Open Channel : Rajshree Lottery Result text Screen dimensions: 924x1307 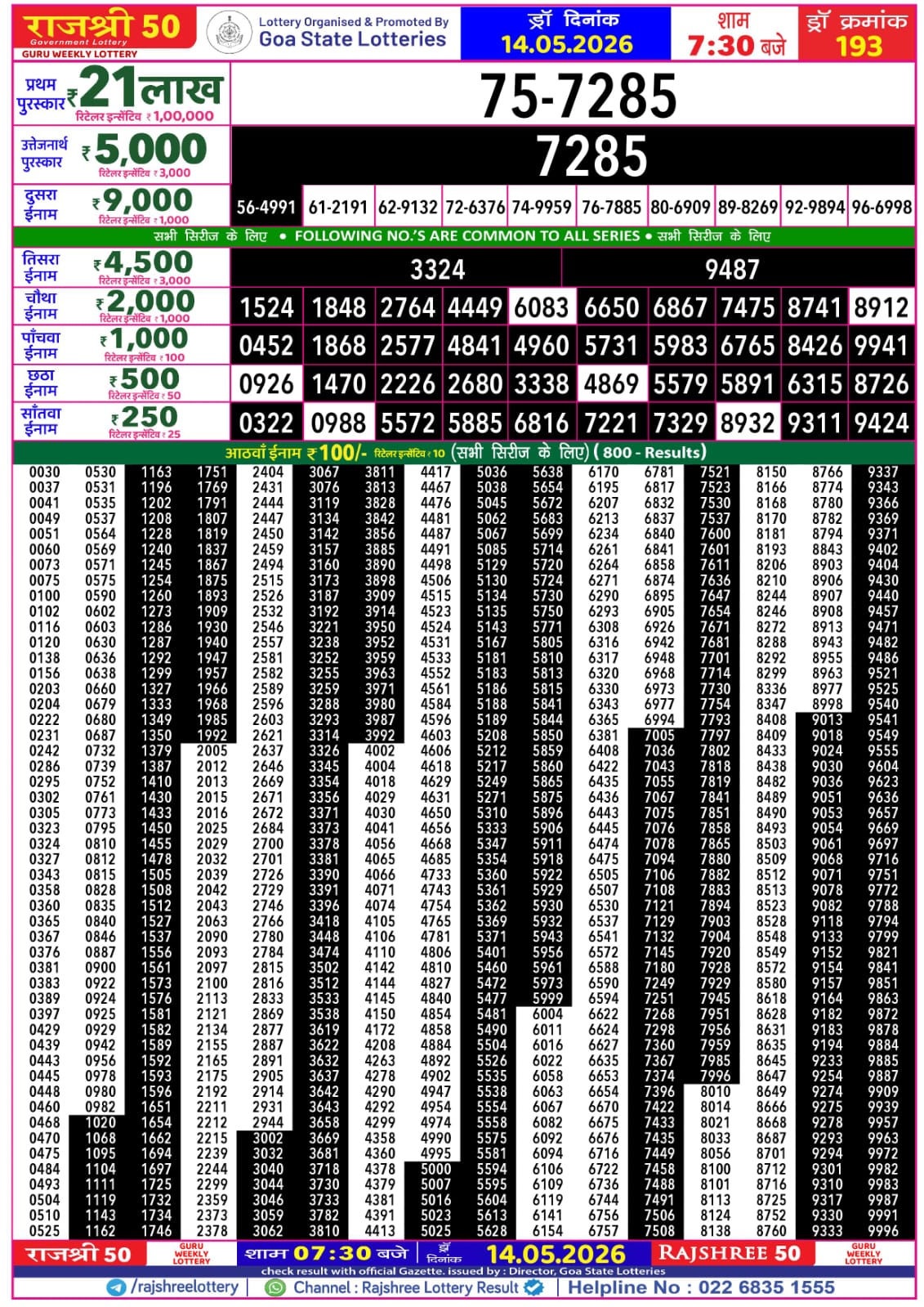[406, 1287]
